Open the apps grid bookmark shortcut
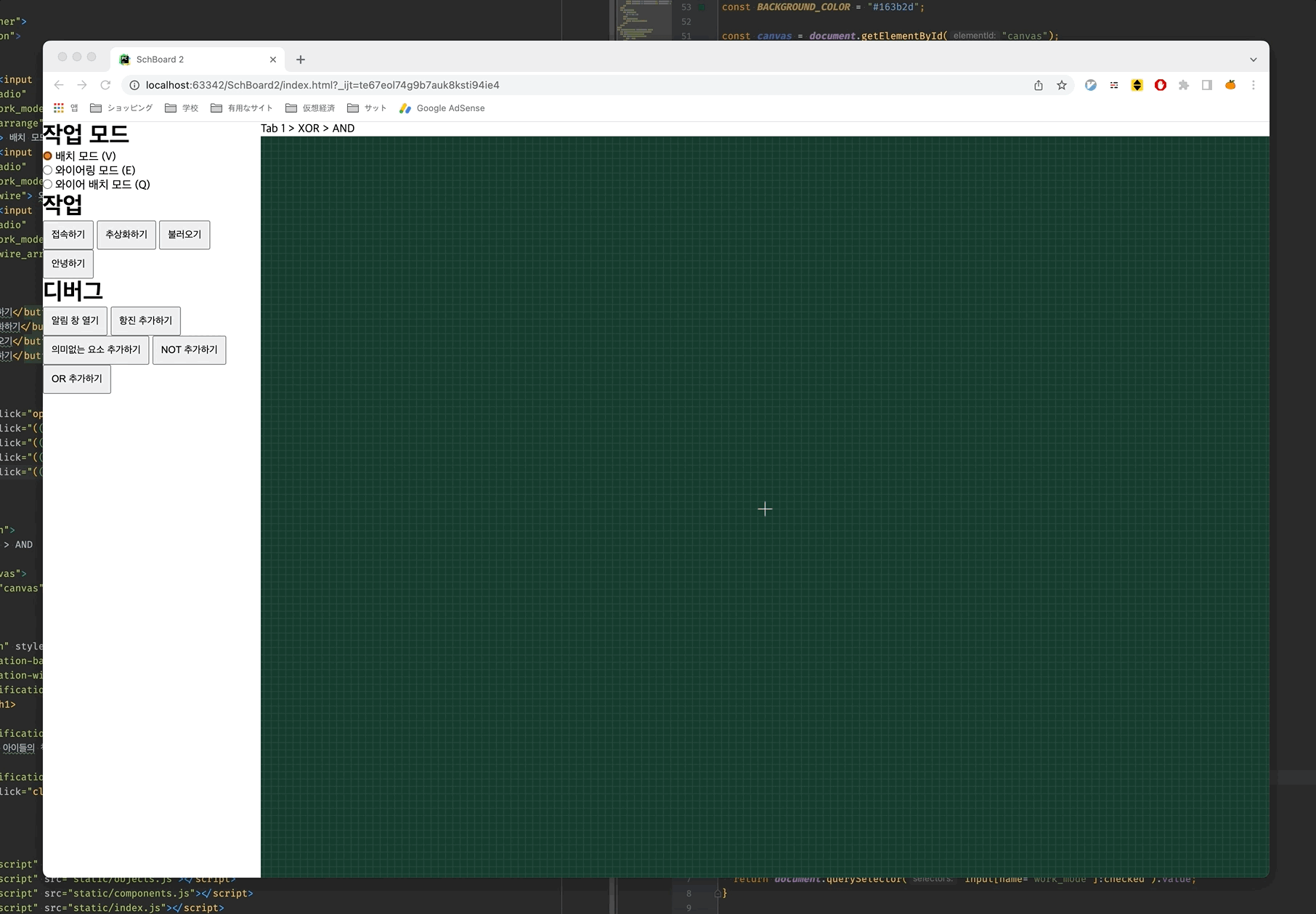1316x914 pixels. click(x=65, y=108)
